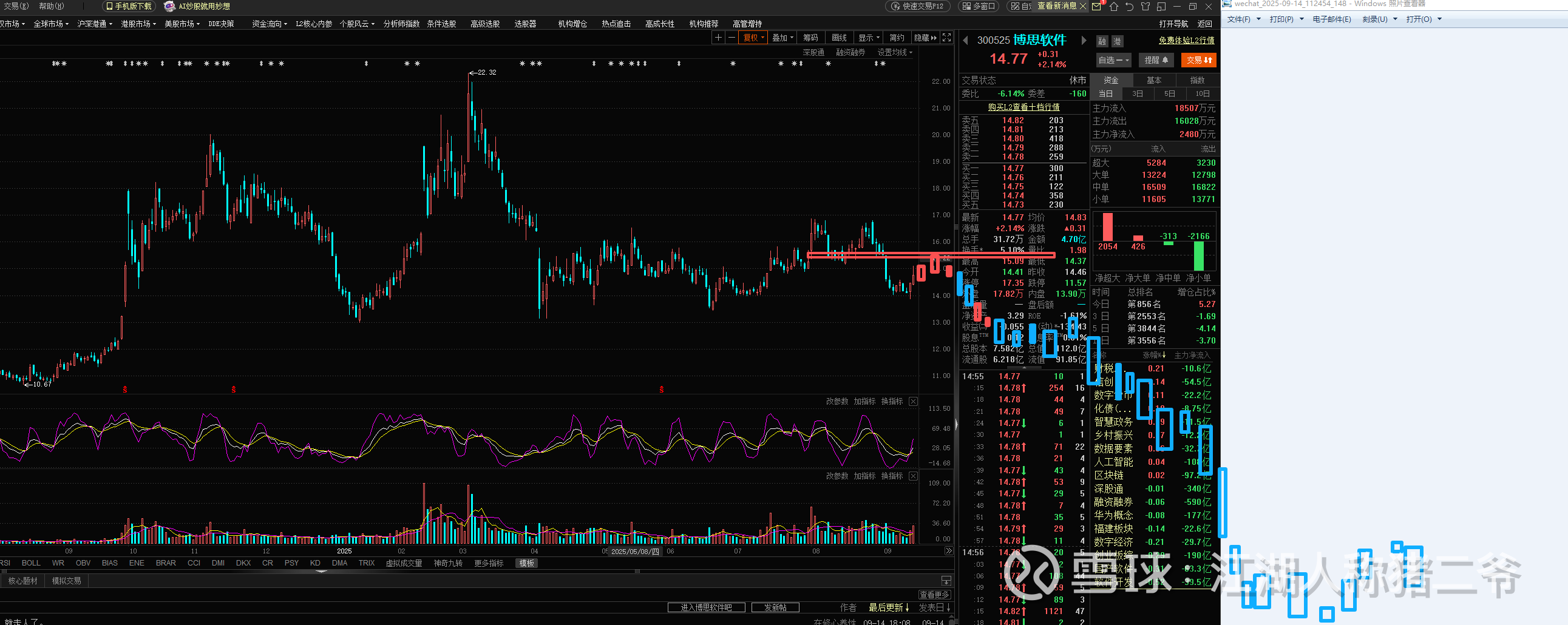Image resolution: width=1568 pixels, height=625 pixels.
Task: Toggle the 融资融券 overlay
Action: click(850, 52)
